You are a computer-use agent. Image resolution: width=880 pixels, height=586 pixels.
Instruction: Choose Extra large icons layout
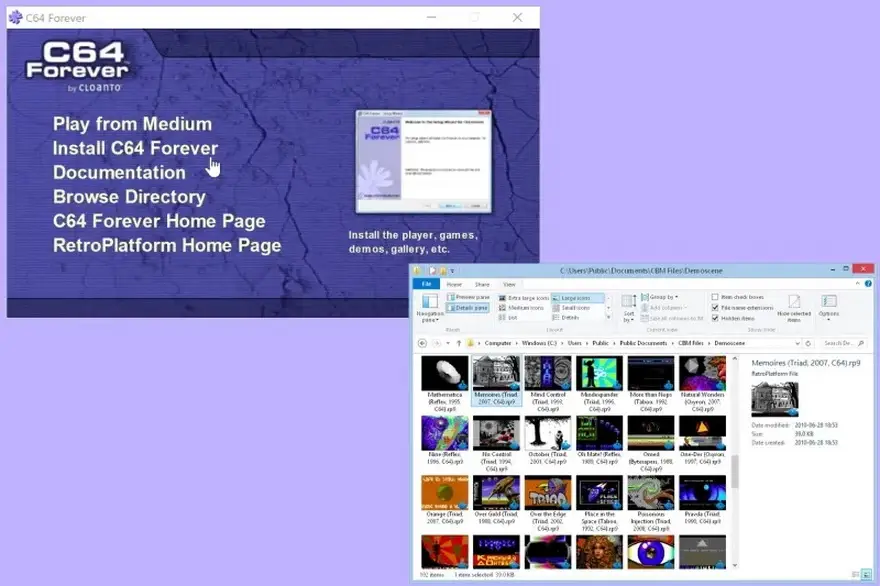pyautogui.click(x=524, y=298)
